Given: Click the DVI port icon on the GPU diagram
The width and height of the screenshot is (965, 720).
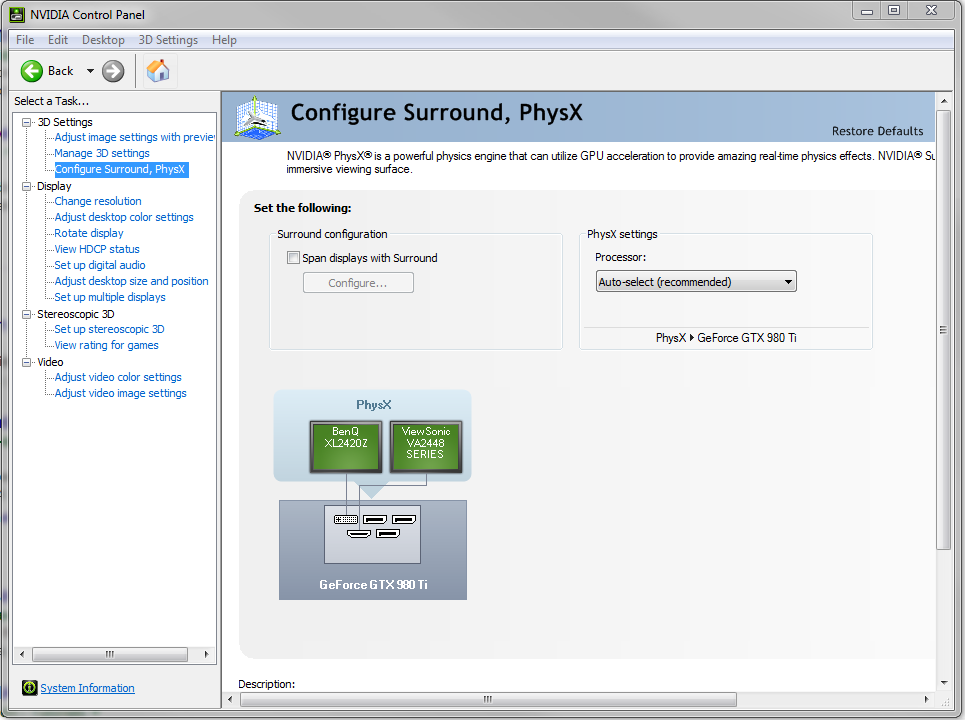Looking at the screenshot, I should [x=346, y=519].
